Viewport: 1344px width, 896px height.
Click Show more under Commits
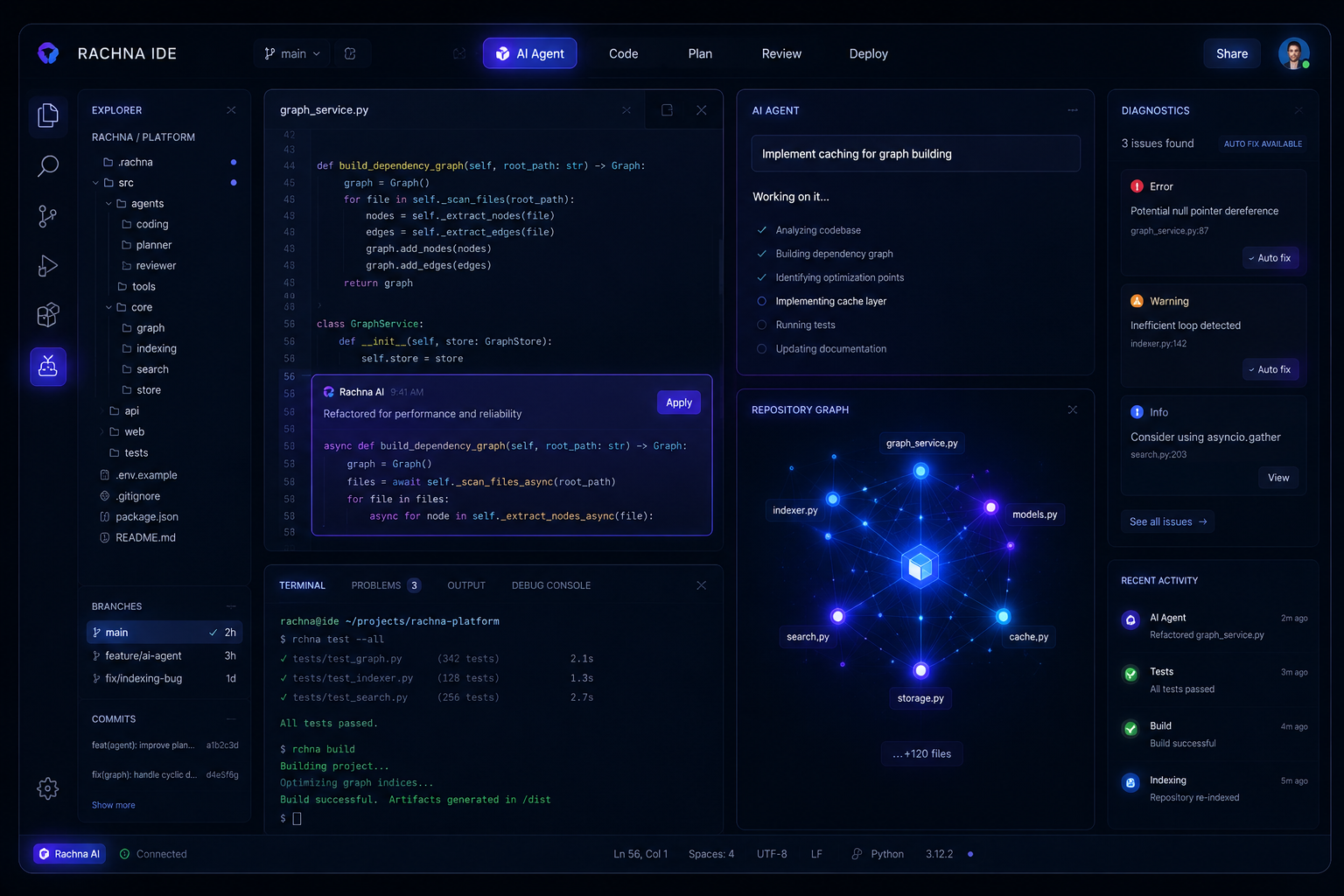click(114, 805)
